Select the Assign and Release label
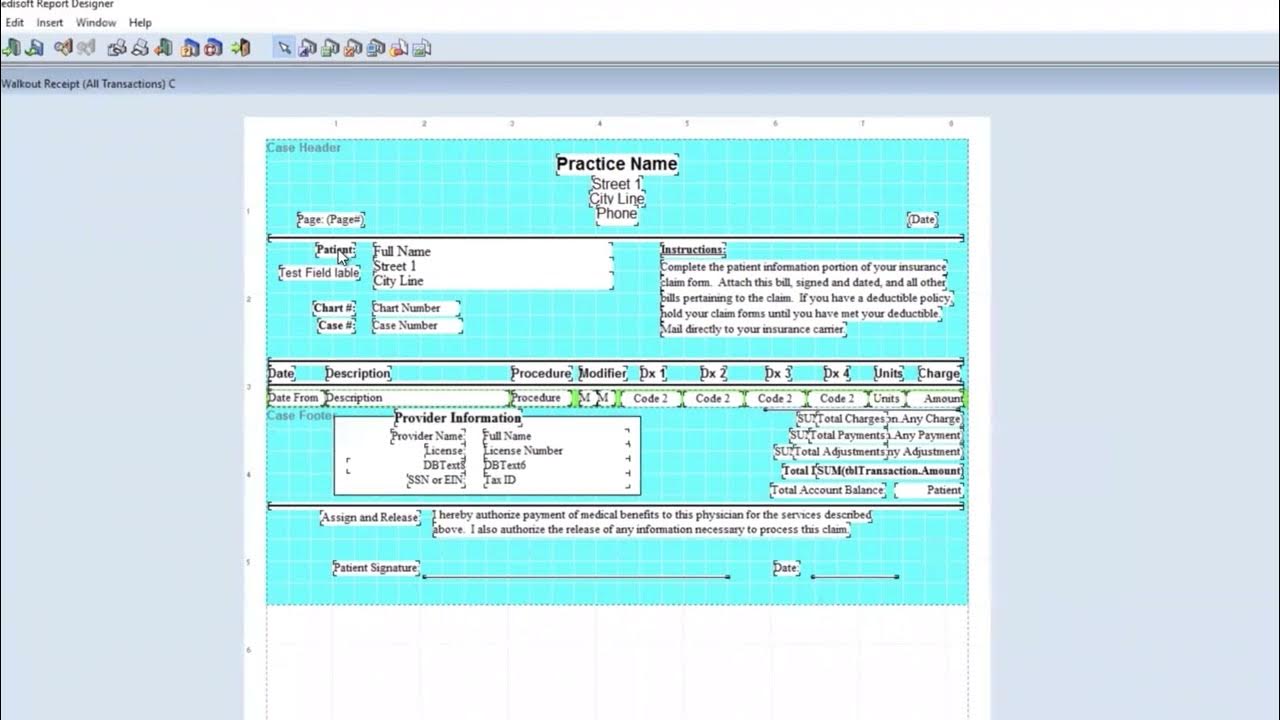Image resolution: width=1280 pixels, height=720 pixels. click(x=370, y=517)
